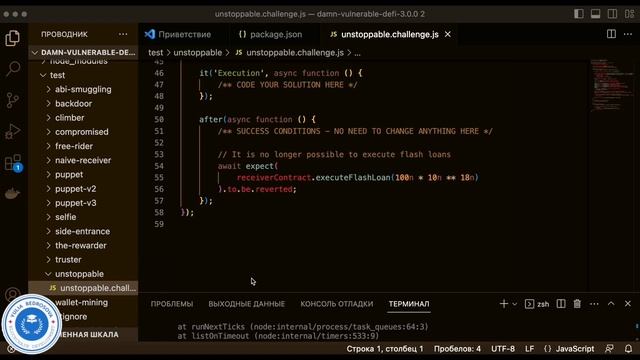Close the unstoppable.challenge.js tab
Screen dimensions: 640x360
pyautogui.click(x=448, y=34)
